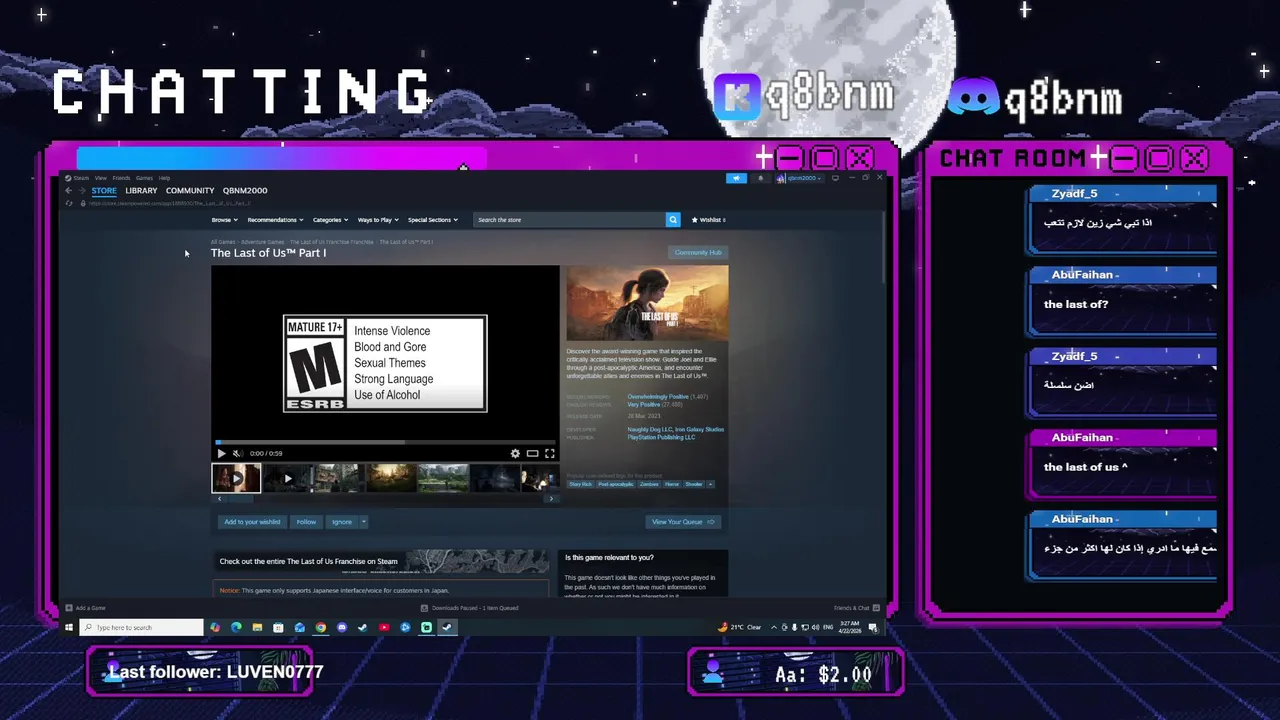Viewport: 1280px width, 720px height.
Task: Open Friends & Chat
Action: (x=856, y=608)
